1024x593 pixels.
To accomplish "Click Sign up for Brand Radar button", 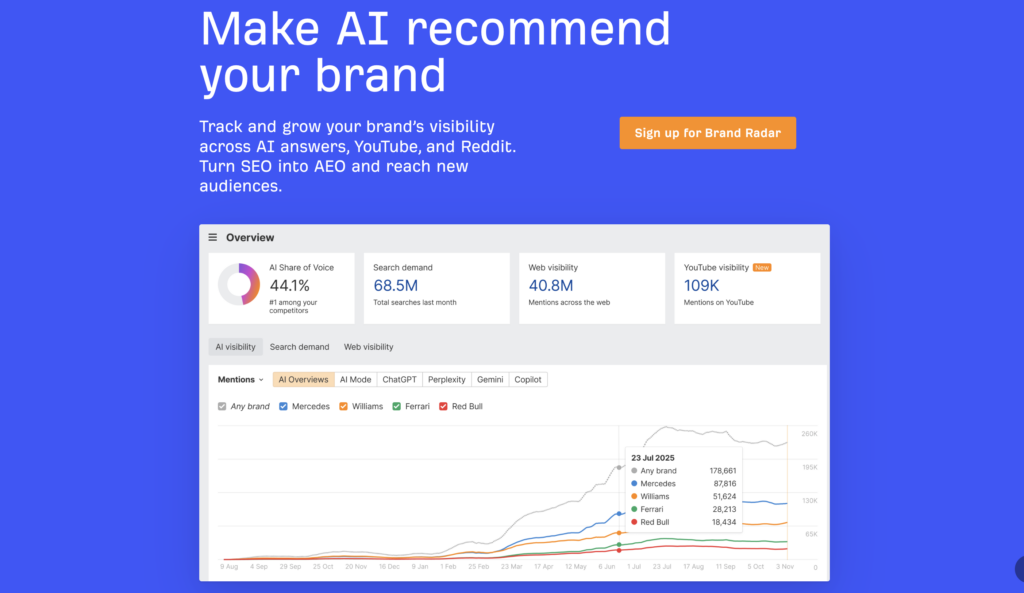I will coord(707,133).
